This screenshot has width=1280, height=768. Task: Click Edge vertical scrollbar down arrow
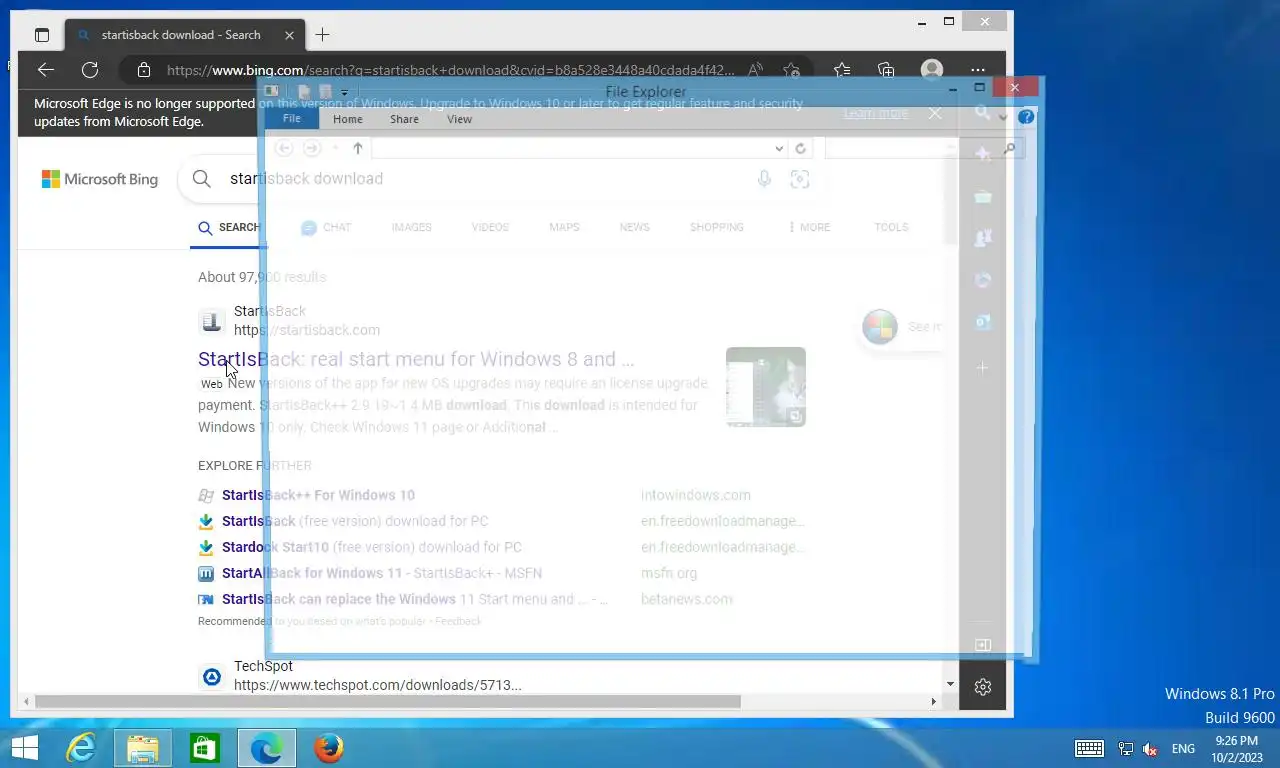950,684
